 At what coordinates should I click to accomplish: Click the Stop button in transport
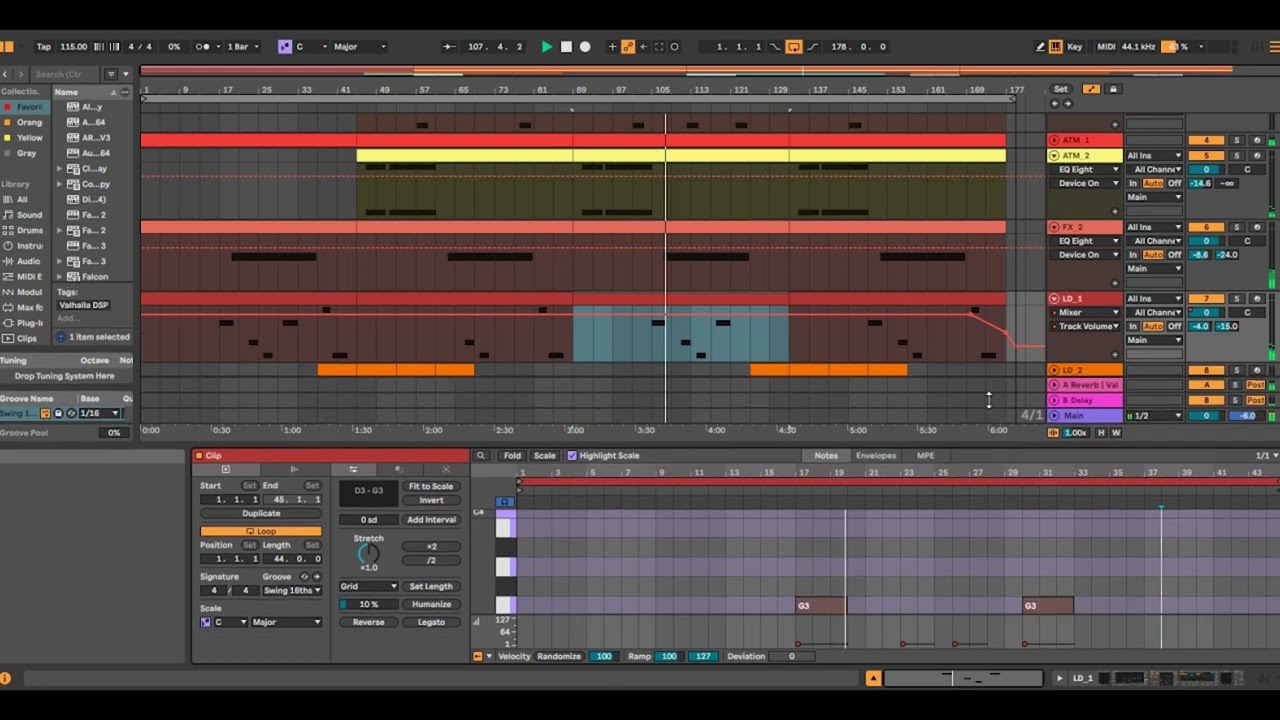pos(566,46)
